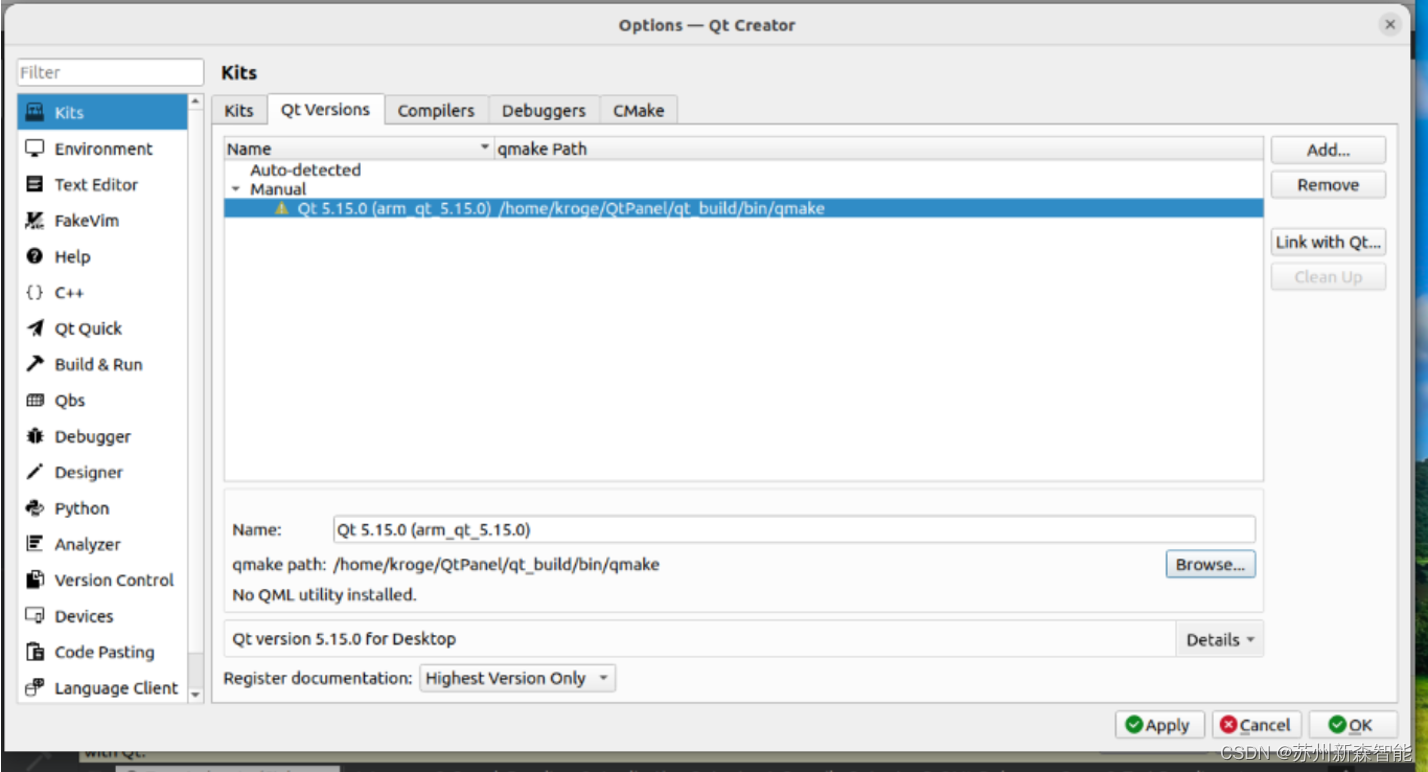
Task: Open the Register documentation dropdown
Action: tap(516, 678)
